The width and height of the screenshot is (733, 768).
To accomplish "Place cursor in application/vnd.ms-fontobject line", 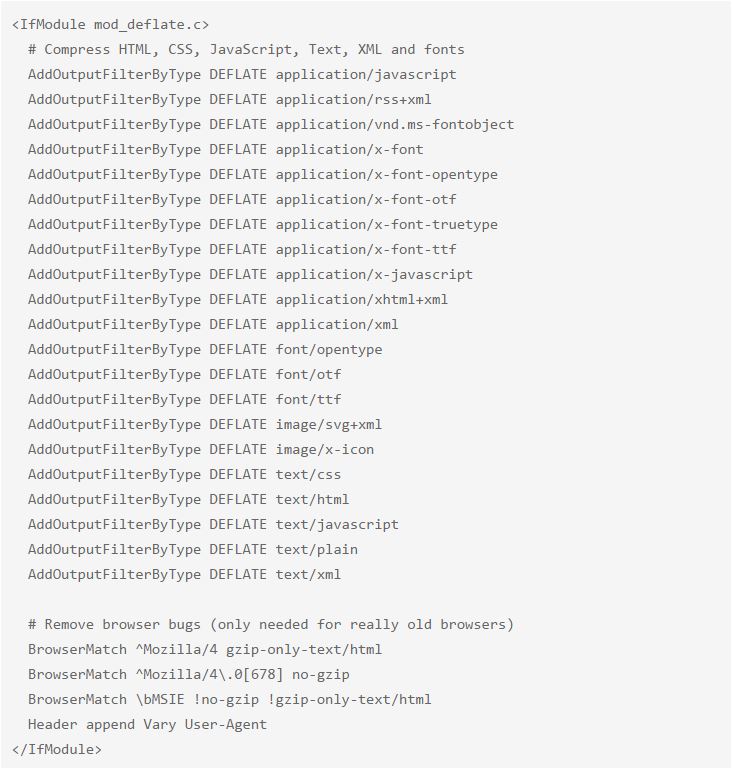I will pyautogui.click(x=271, y=124).
